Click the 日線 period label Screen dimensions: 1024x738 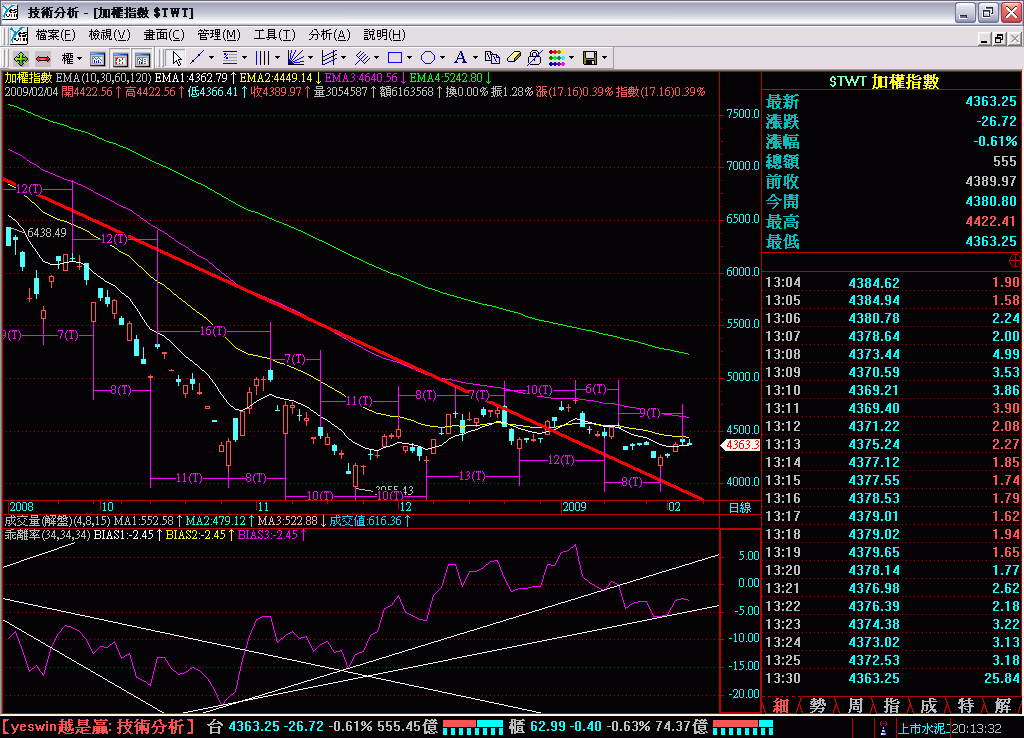(x=740, y=507)
